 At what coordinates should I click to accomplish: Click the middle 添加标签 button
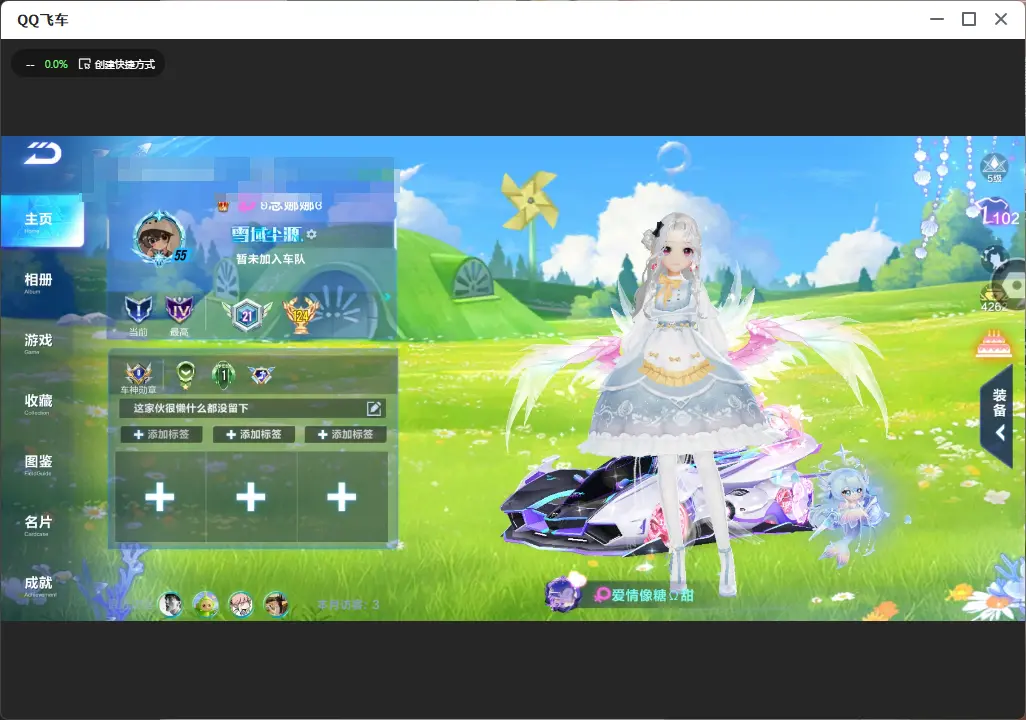tap(254, 435)
